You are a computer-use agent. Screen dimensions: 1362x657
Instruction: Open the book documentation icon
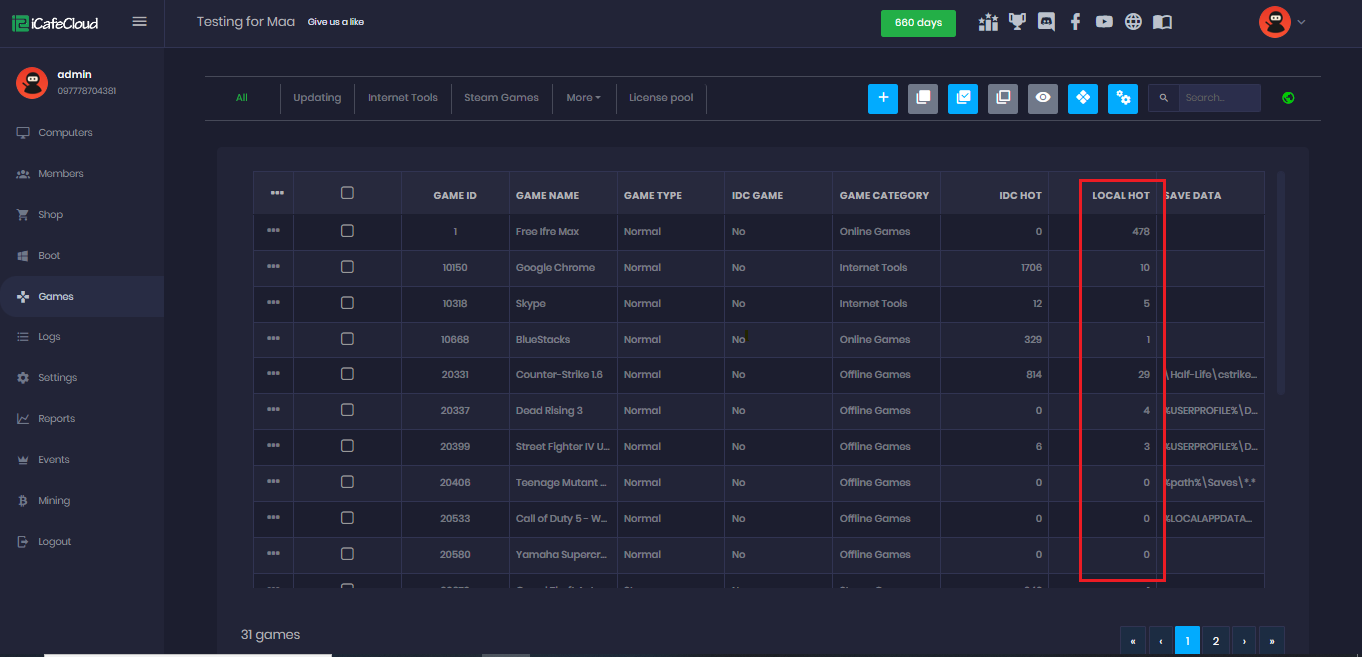1162,22
